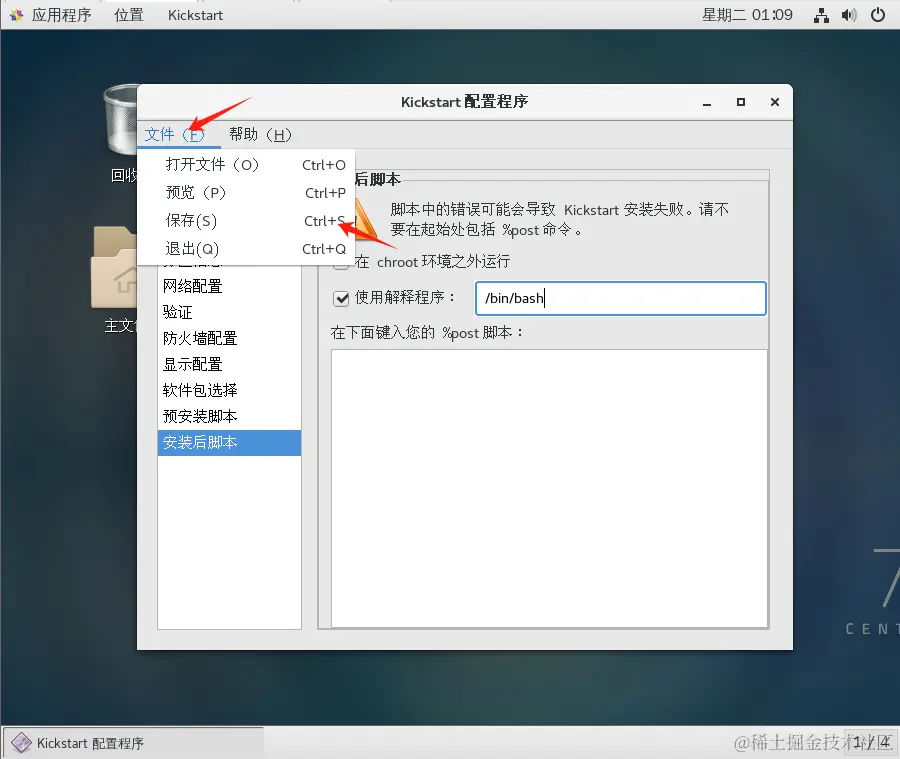Select 验证 in the sidebar list
This screenshot has height=759, width=900.
(229, 312)
